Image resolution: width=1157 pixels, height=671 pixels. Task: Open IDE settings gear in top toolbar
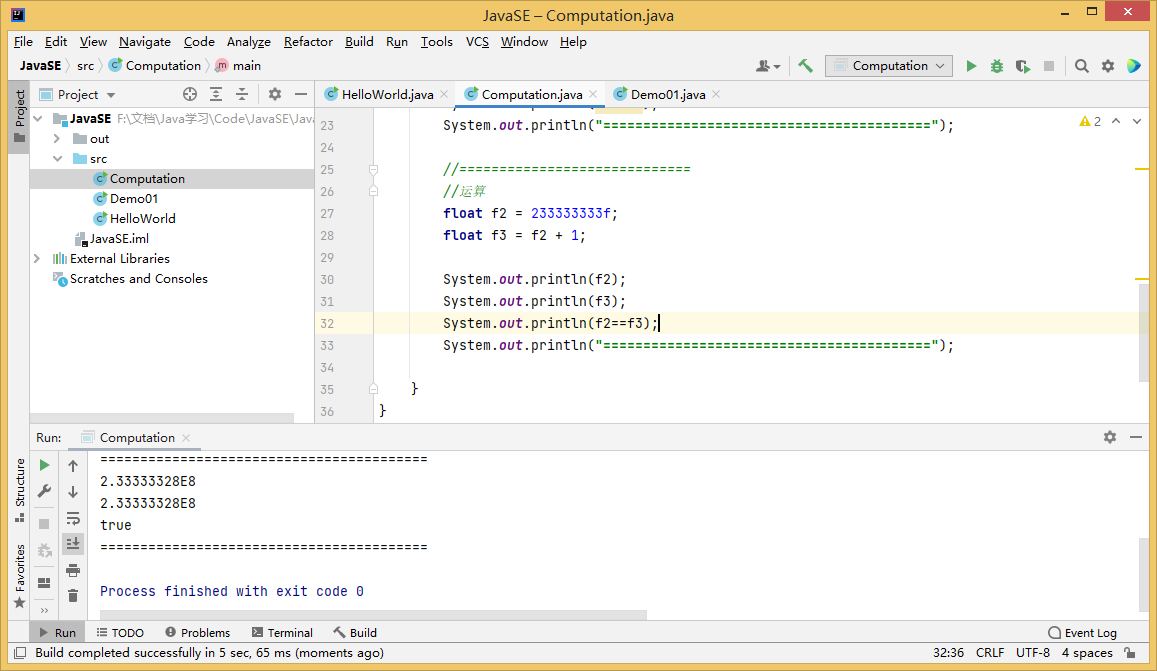point(1108,66)
